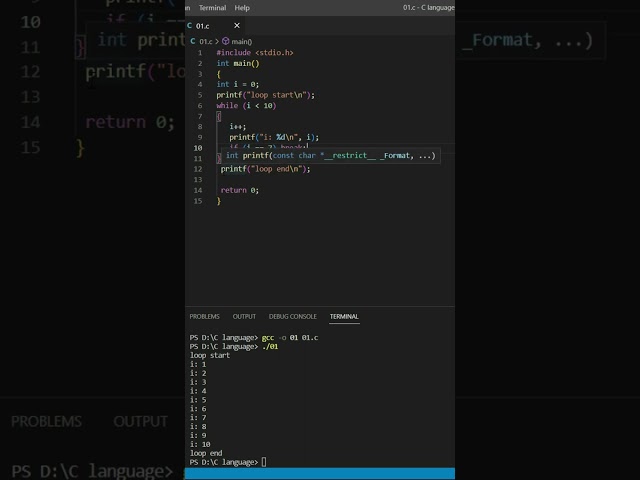Image resolution: width=640 pixels, height=480 pixels.
Task: Select the 01.c editor tab
Action: pos(214,26)
